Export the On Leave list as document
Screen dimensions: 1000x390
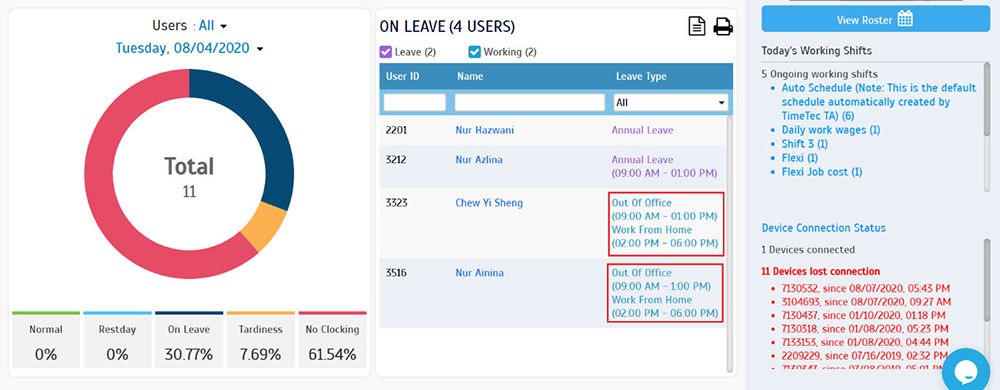click(697, 26)
